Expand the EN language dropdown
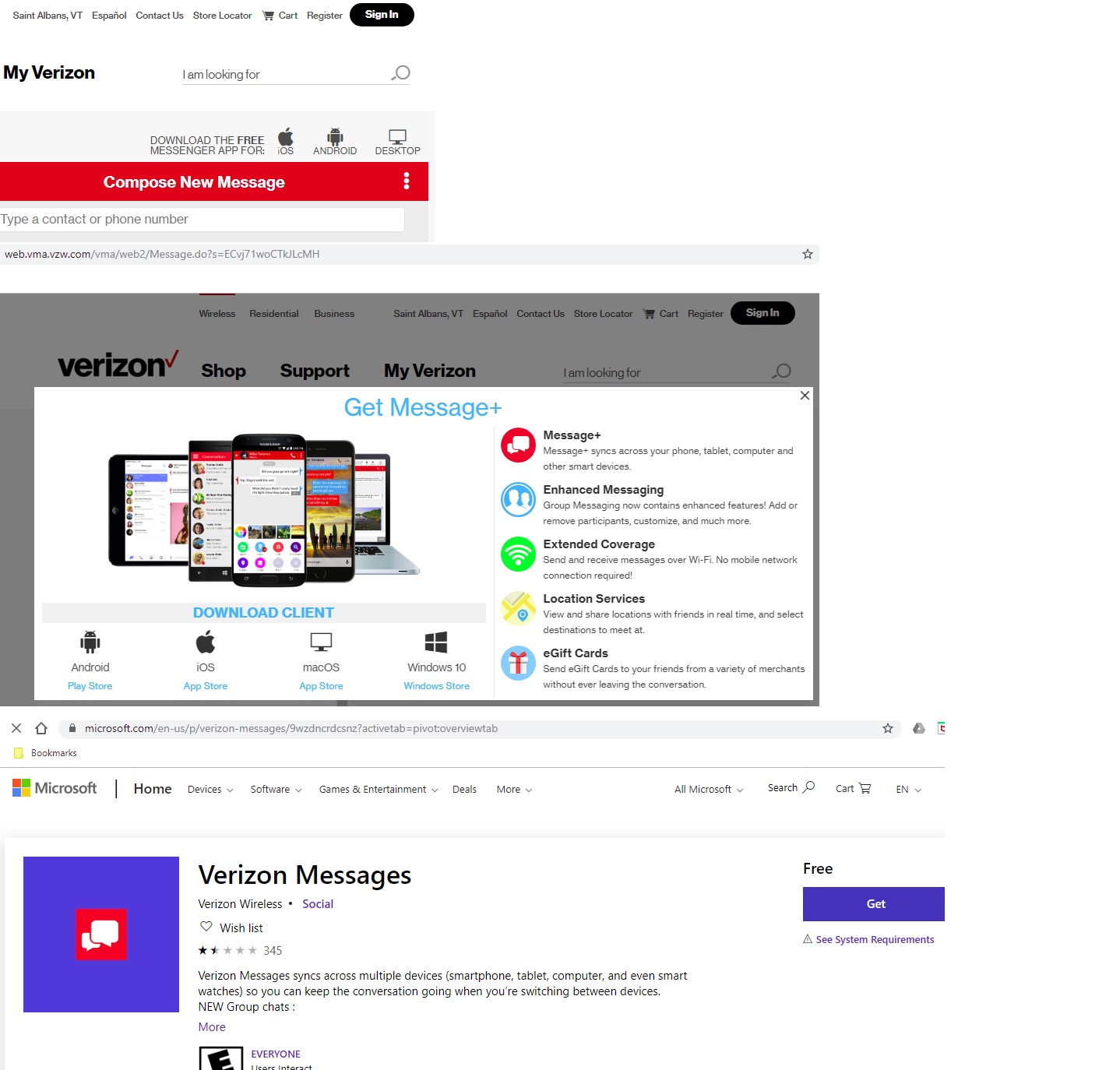The height and width of the screenshot is (1070, 1120). coord(907,789)
